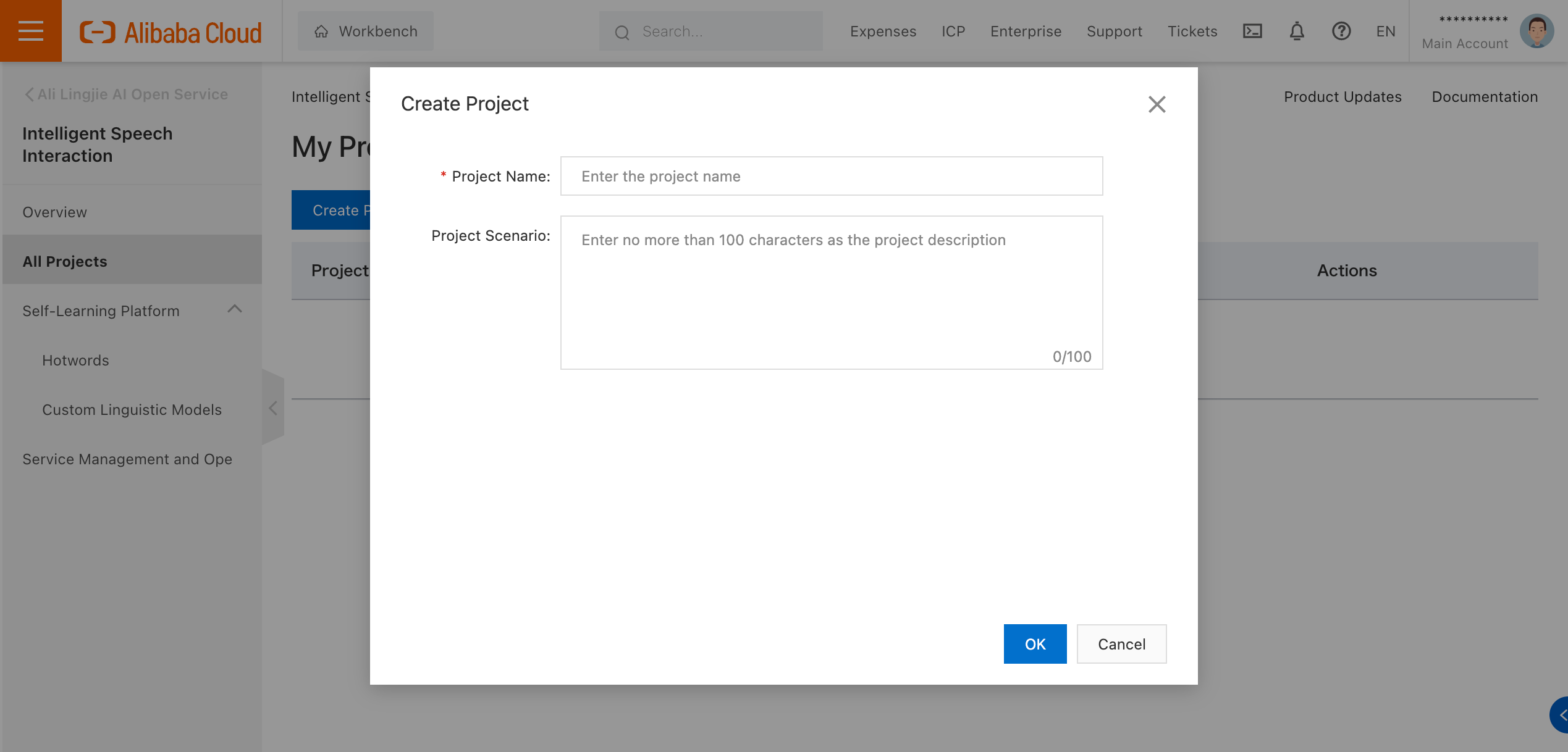Open the hamburger main menu icon
This screenshot has width=1568, height=752.
(x=30, y=31)
